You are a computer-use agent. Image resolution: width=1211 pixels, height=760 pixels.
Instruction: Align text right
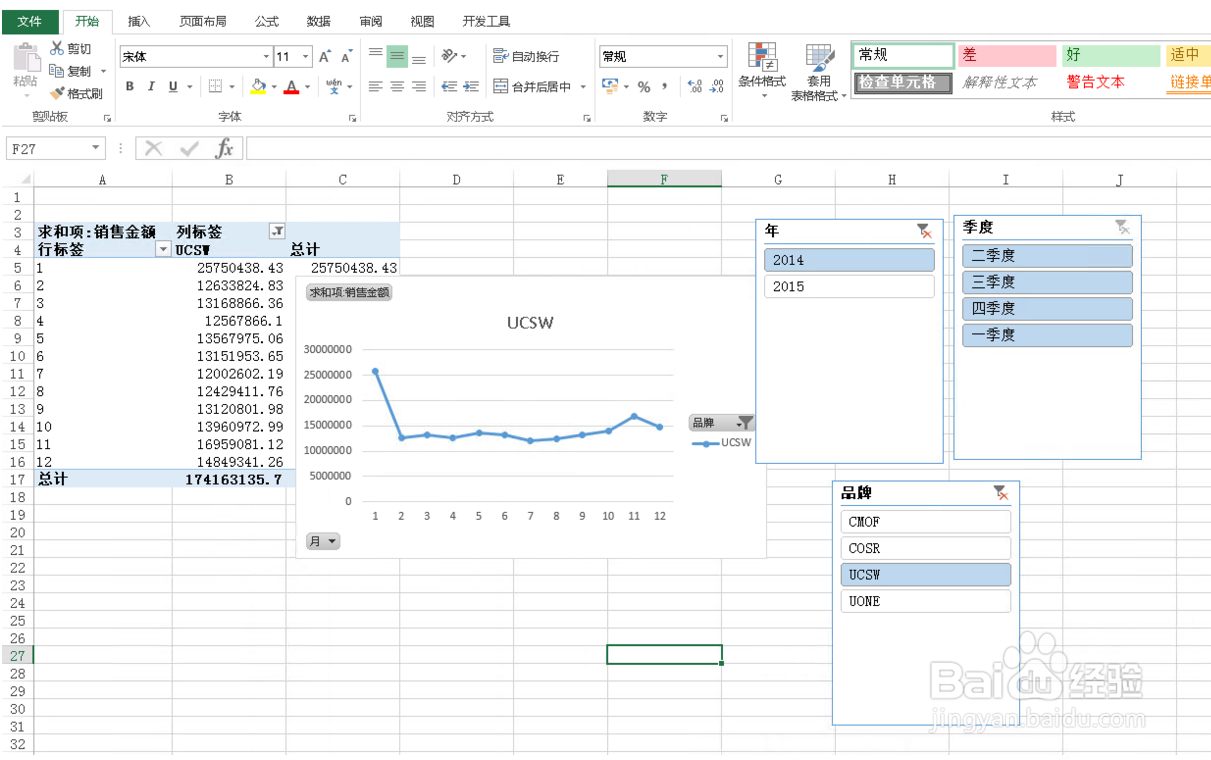point(419,87)
